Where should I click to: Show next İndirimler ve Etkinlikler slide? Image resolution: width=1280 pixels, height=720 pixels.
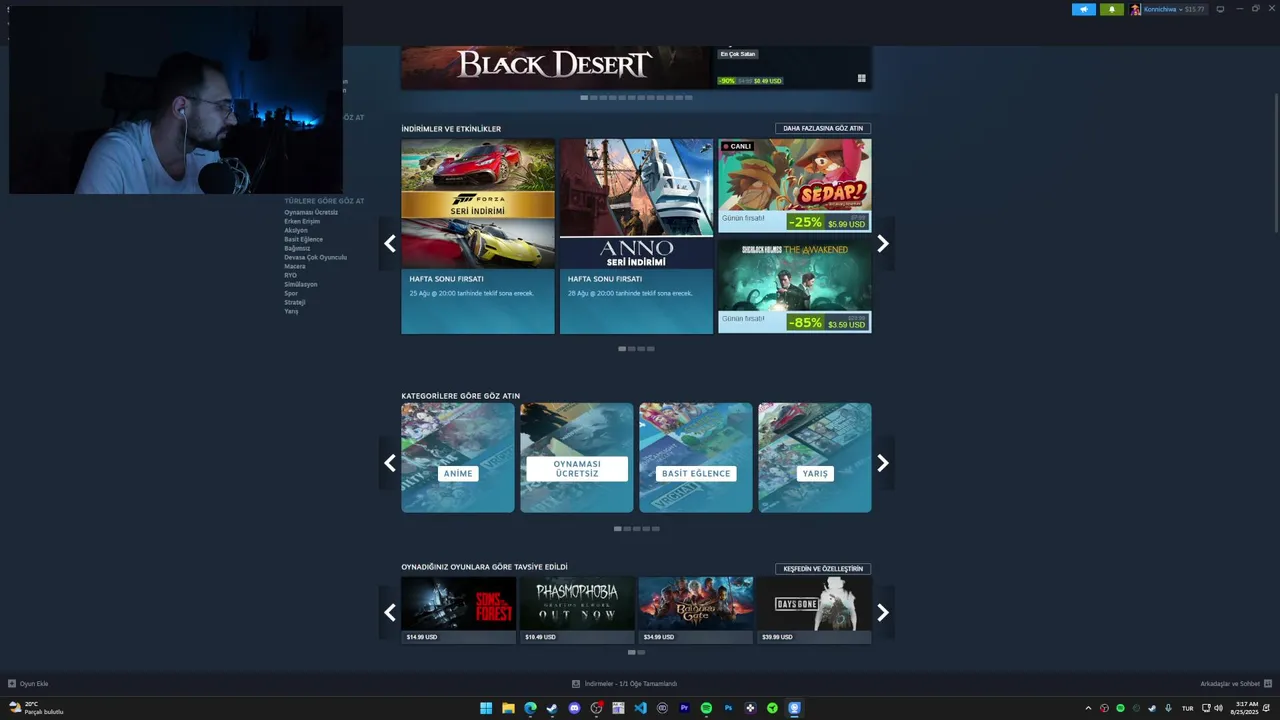(x=883, y=243)
